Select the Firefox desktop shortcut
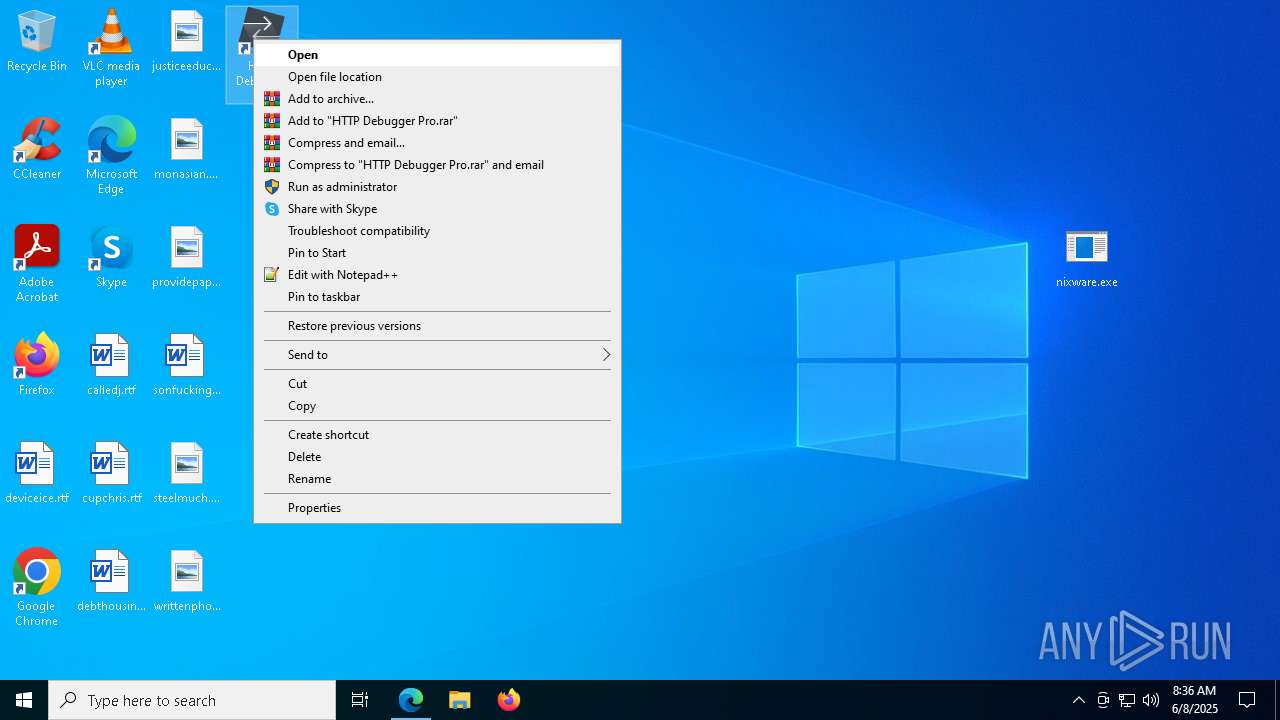This screenshot has height=720, width=1280. (37, 366)
